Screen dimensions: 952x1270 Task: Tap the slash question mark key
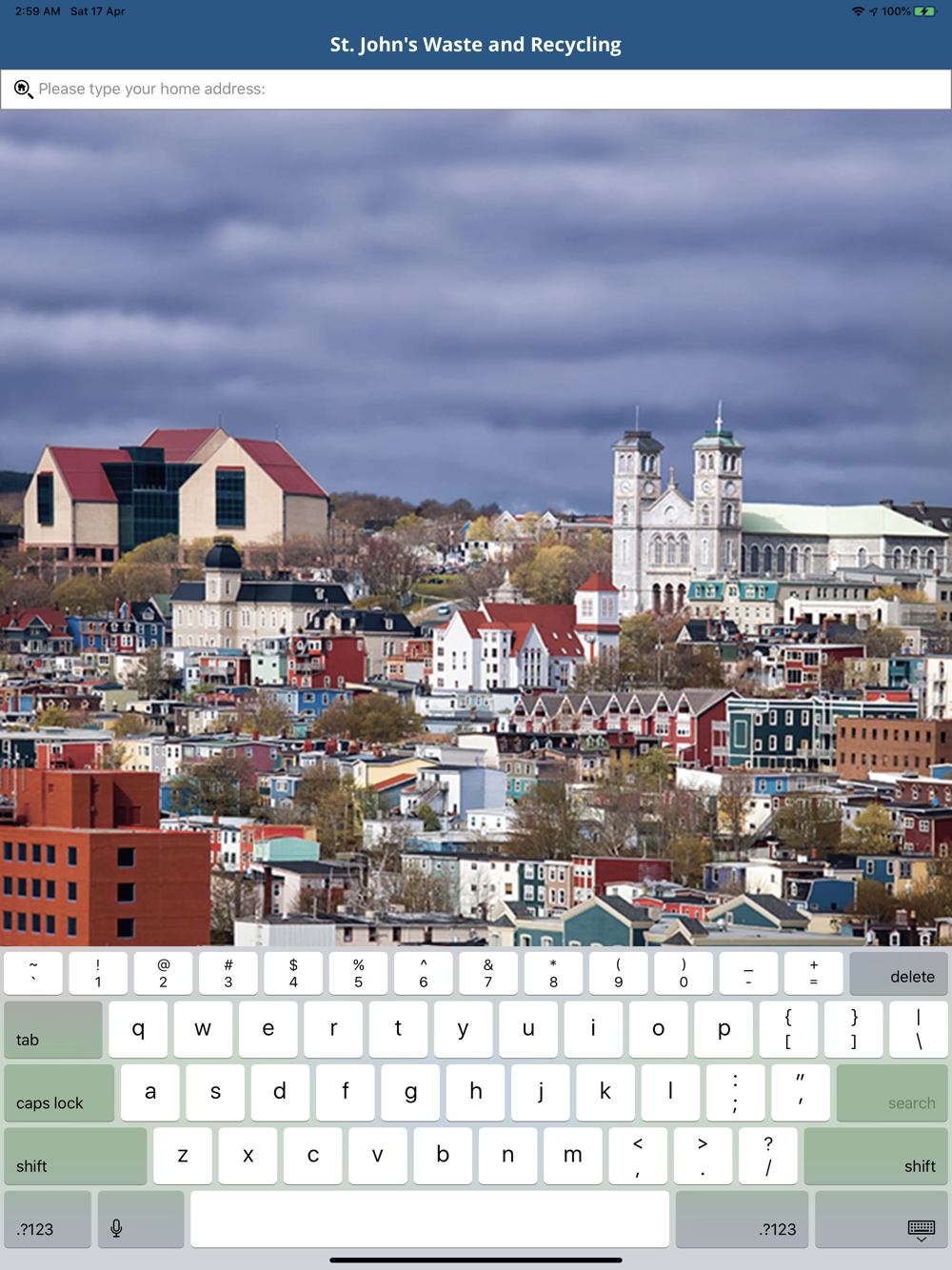(768, 1156)
